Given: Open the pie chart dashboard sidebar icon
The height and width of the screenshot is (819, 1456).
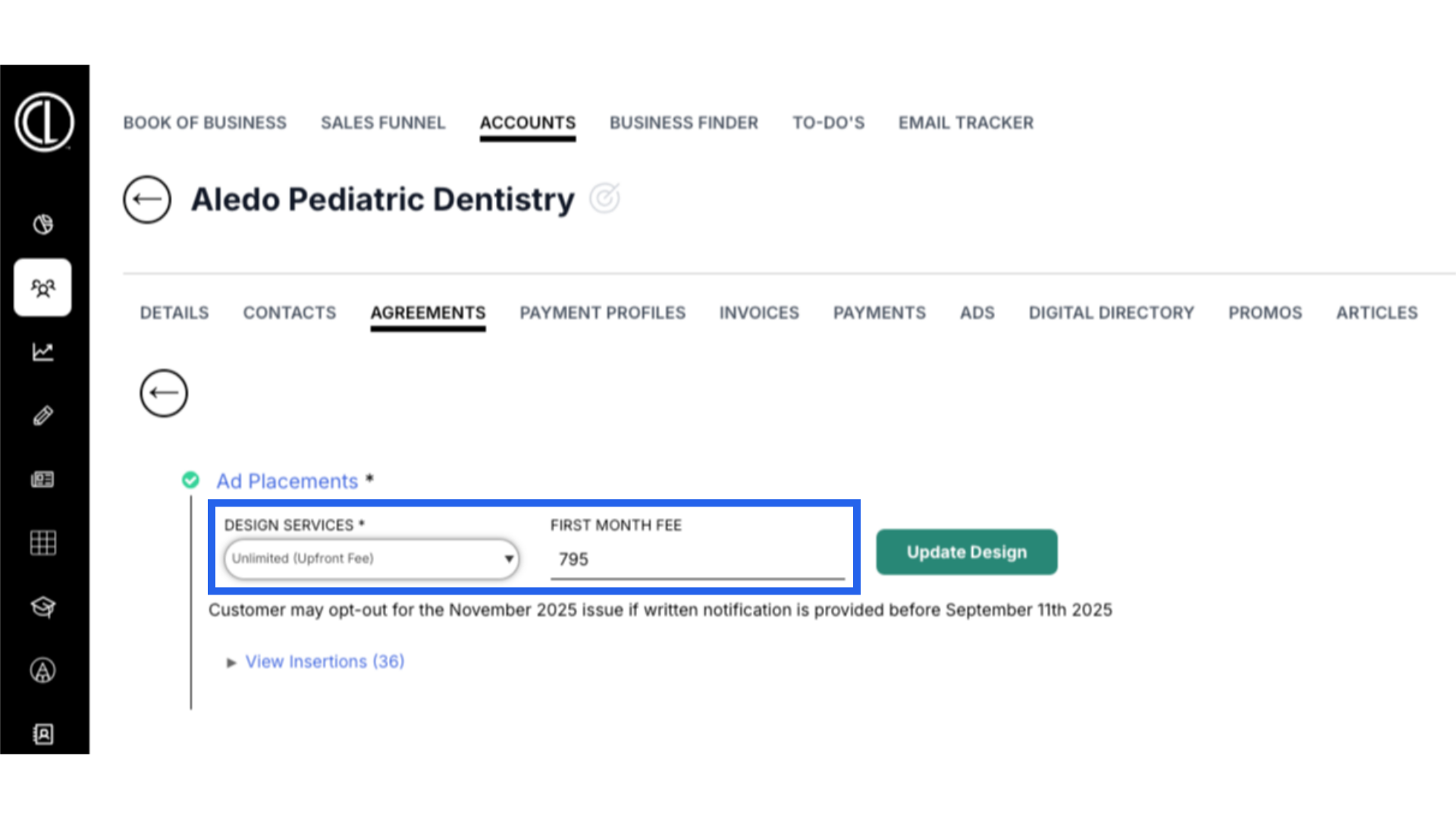Looking at the screenshot, I should pyautogui.click(x=43, y=224).
